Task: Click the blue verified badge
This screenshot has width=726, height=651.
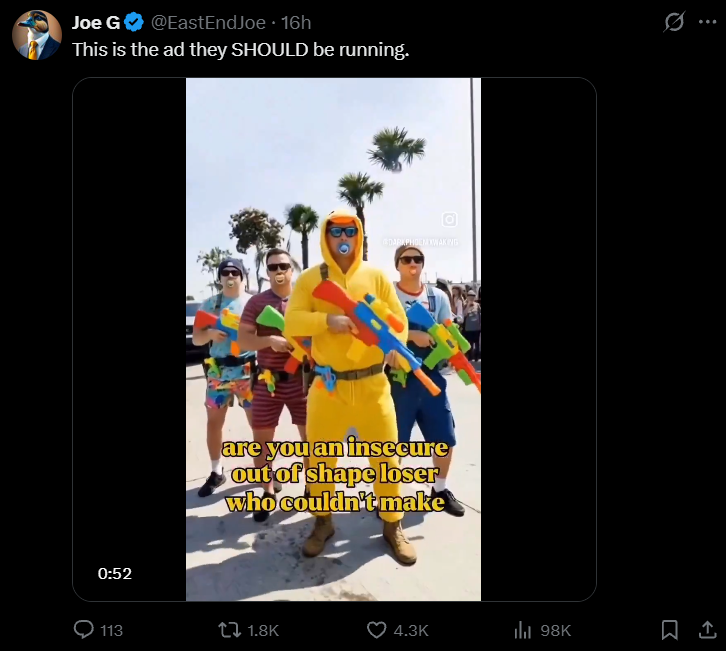Action: coord(134,22)
